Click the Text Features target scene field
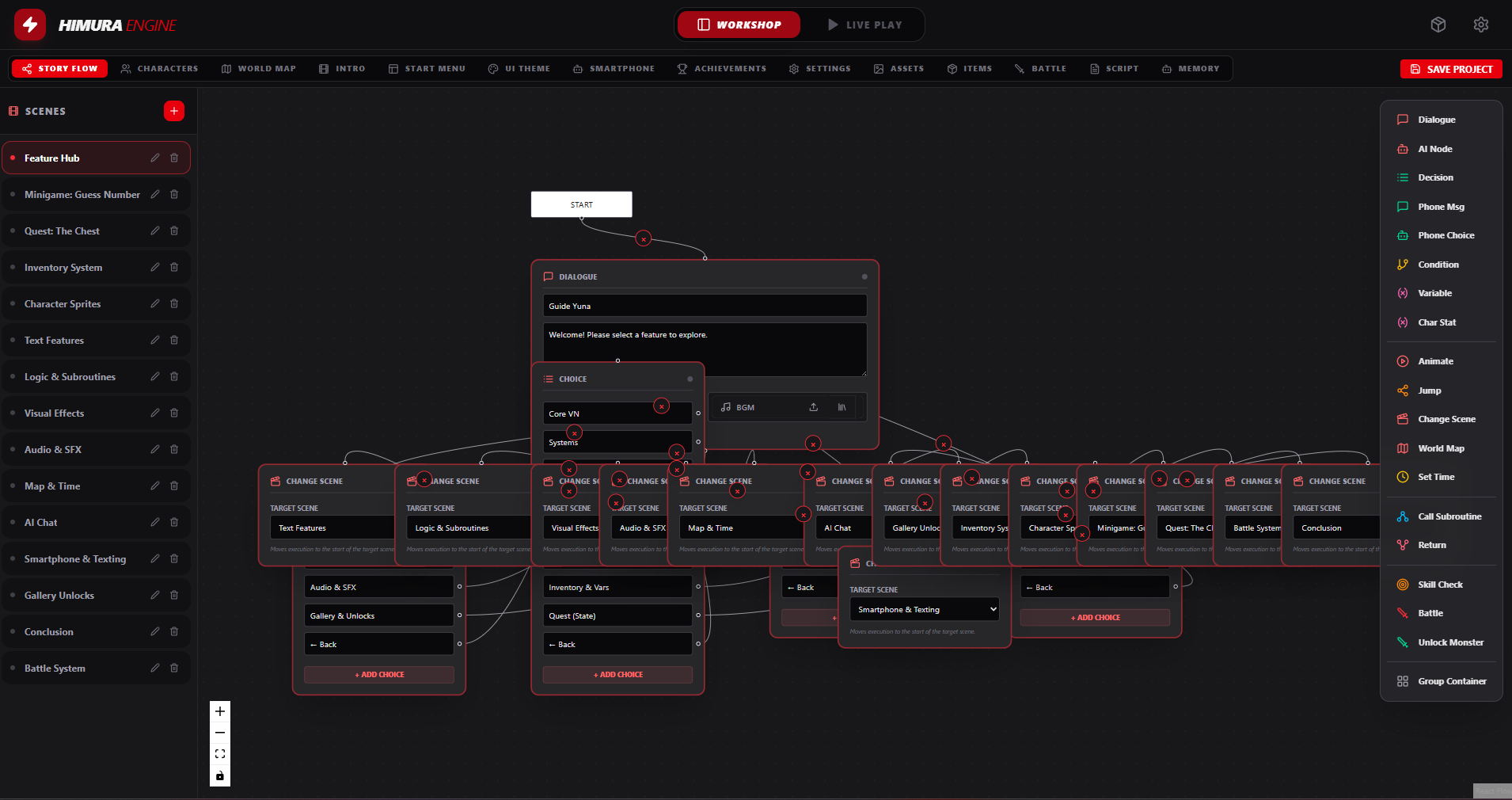The image size is (1512, 800). (332, 528)
